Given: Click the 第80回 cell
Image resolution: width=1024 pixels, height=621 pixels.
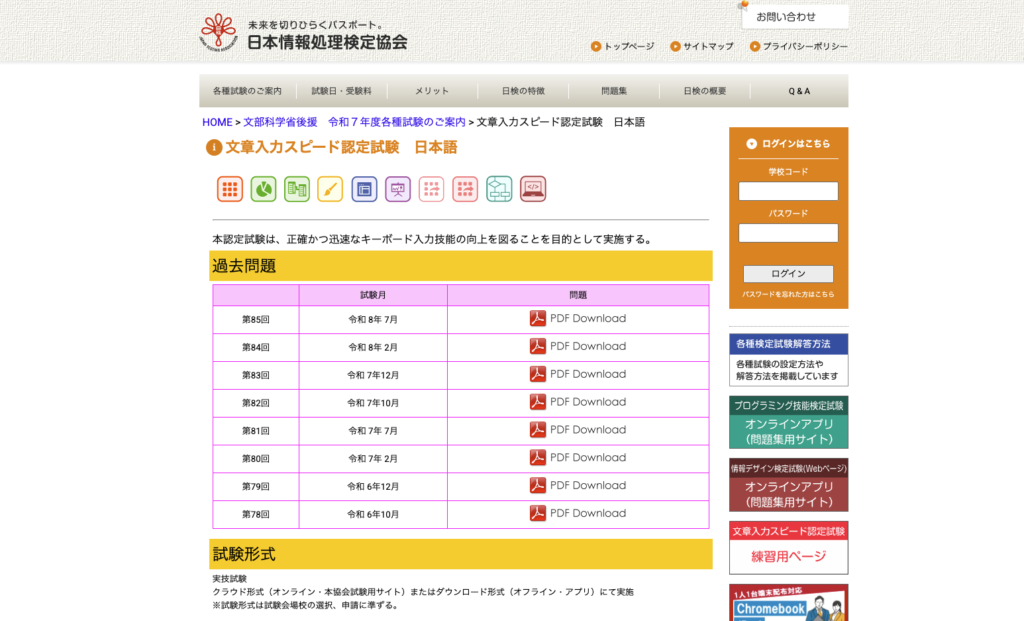Looking at the screenshot, I should (x=256, y=458).
